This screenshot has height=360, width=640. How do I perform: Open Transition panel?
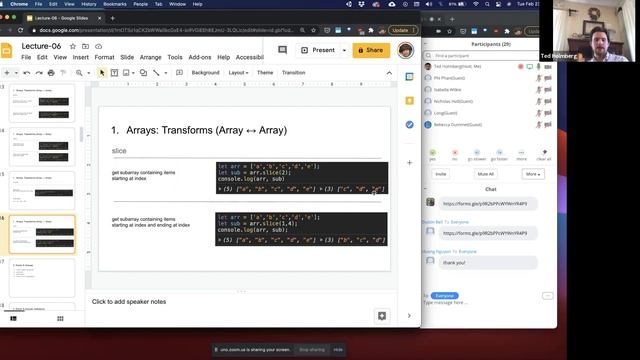click(x=293, y=73)
